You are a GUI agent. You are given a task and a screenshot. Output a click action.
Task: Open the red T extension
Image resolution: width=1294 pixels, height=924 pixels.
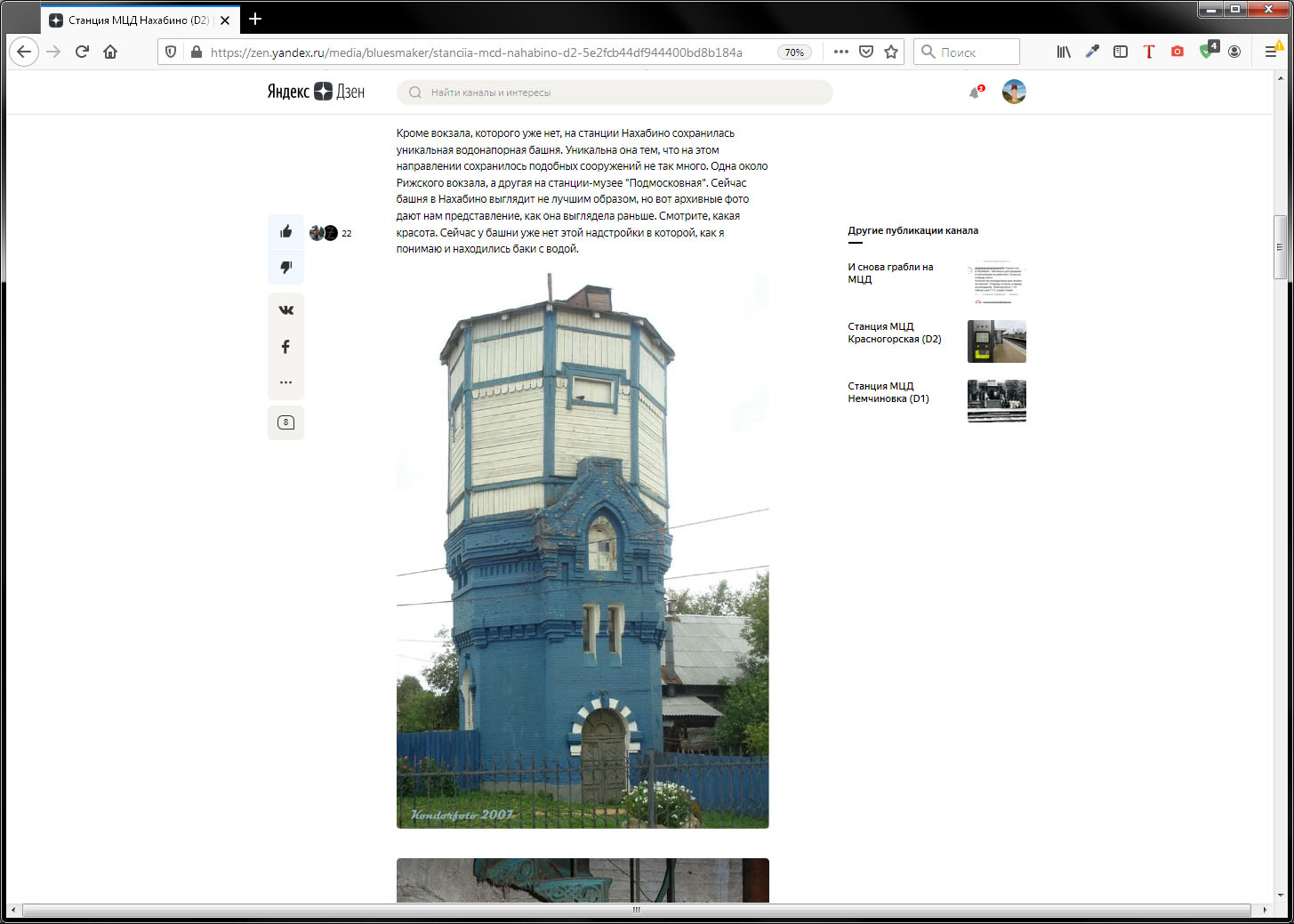[1149, 52]
